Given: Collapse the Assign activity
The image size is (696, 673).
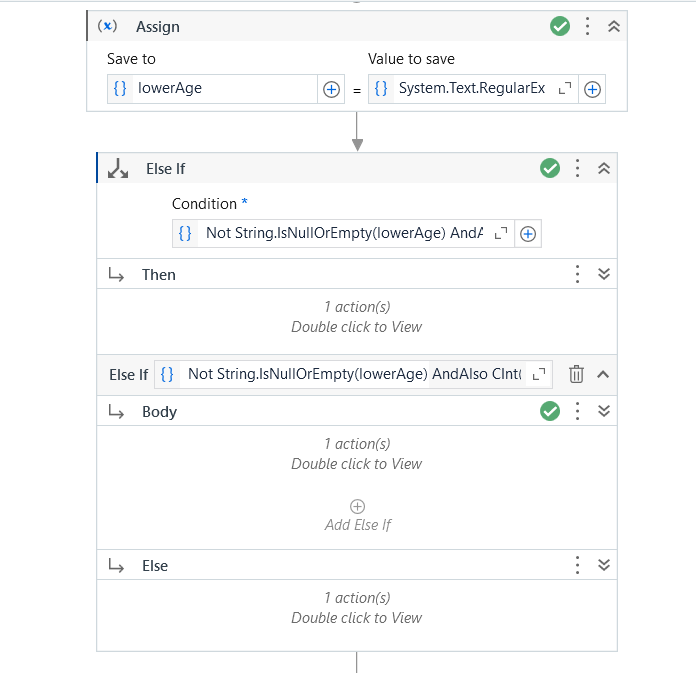Looking at the screenshot, I should 614,27.
